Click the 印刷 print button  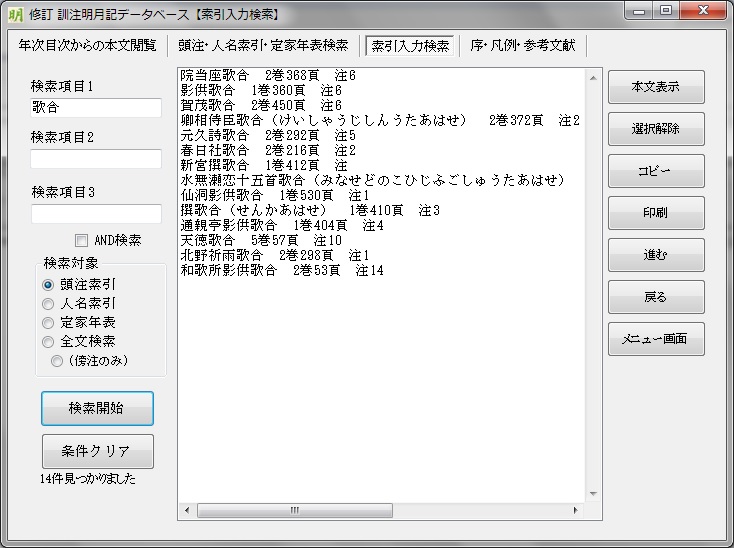coord(656,213)
